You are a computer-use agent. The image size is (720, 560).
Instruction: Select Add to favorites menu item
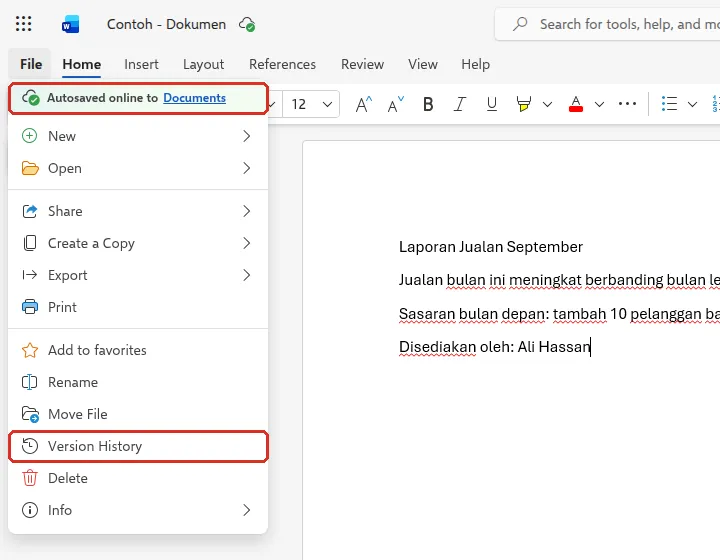(x=138, y=350)
